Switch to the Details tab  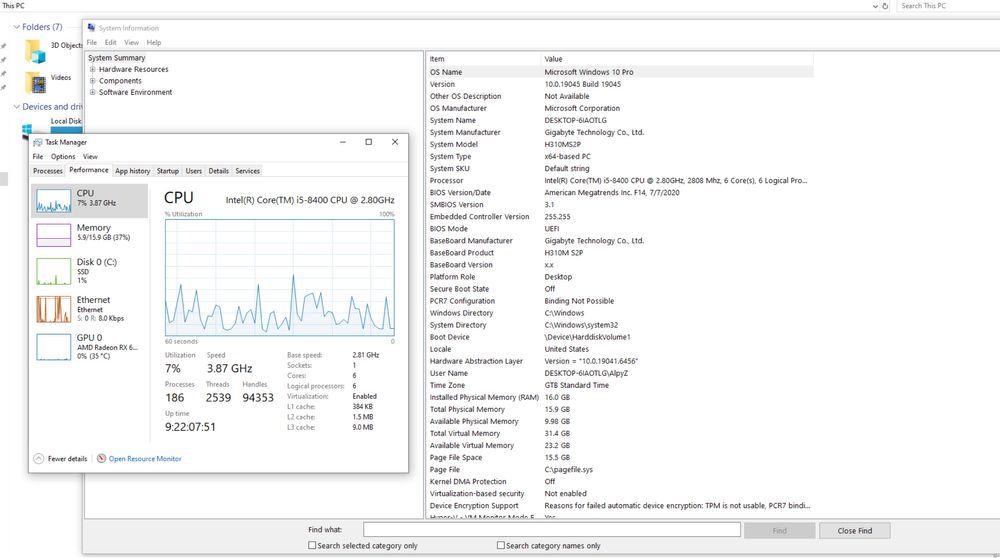tap(218, 171)
